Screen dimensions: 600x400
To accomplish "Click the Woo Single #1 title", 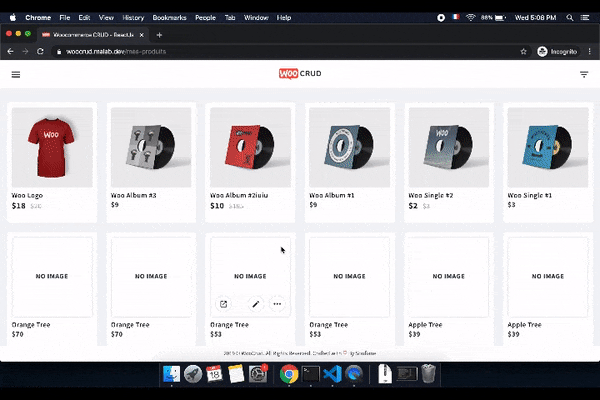I will pos(530,195).
